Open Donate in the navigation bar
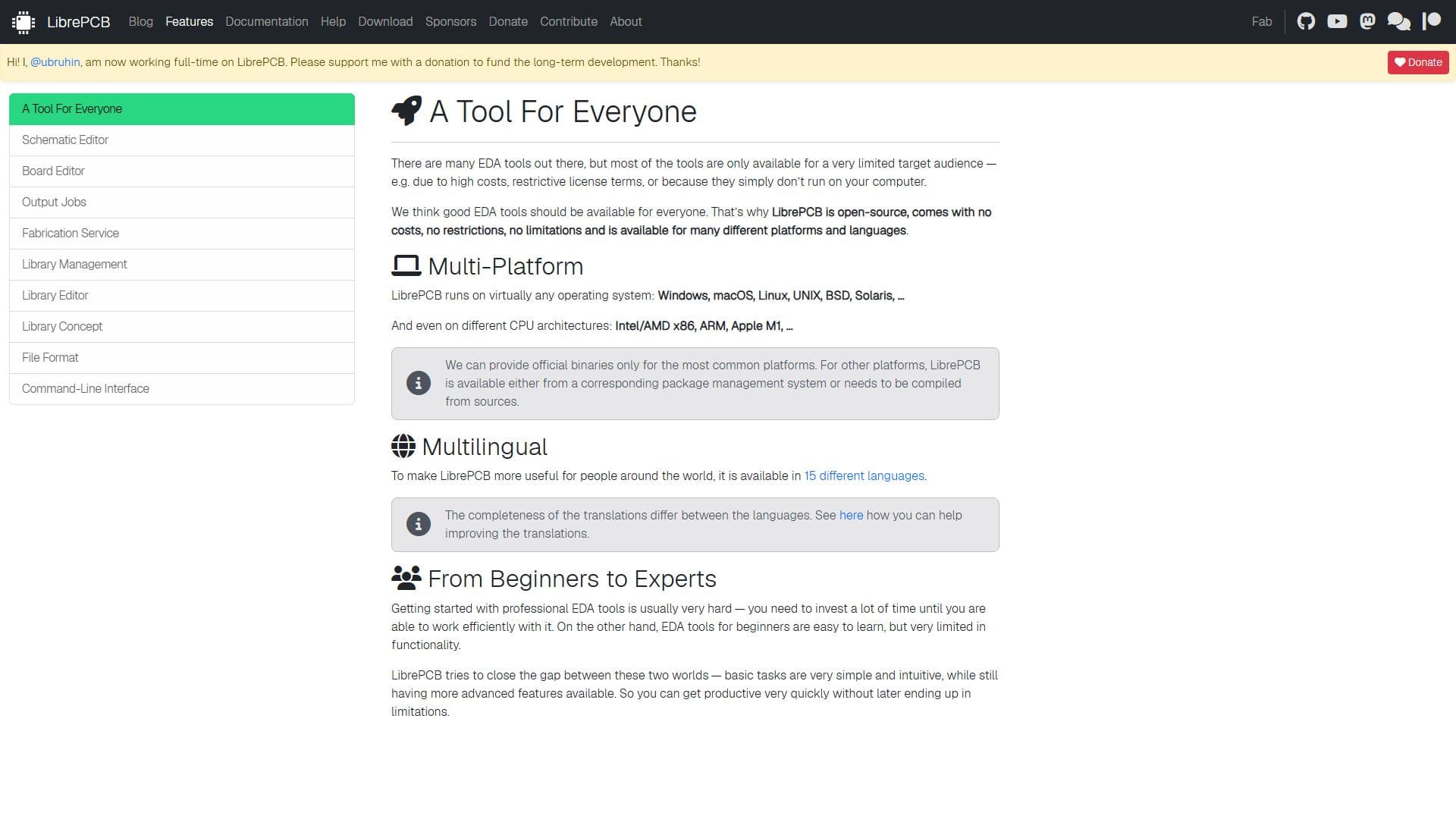This screenshot has width=1456, height=819. click(x=508, y=21)
